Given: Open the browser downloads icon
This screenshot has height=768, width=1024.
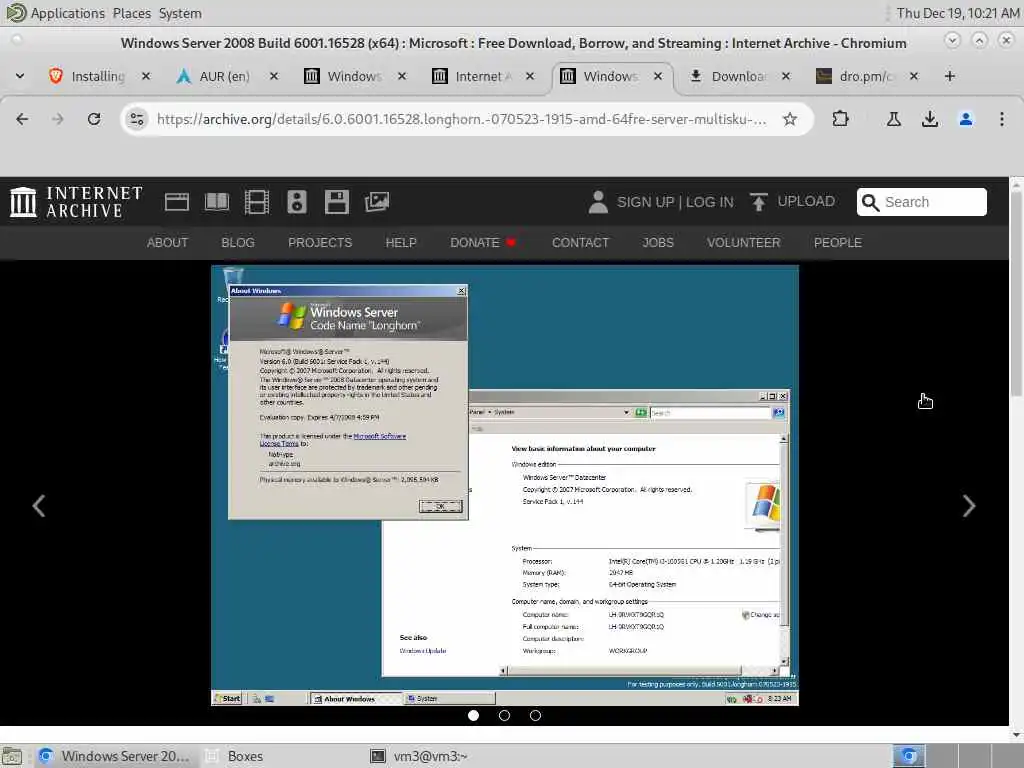Looking at the screenshot, I should 930,119.
